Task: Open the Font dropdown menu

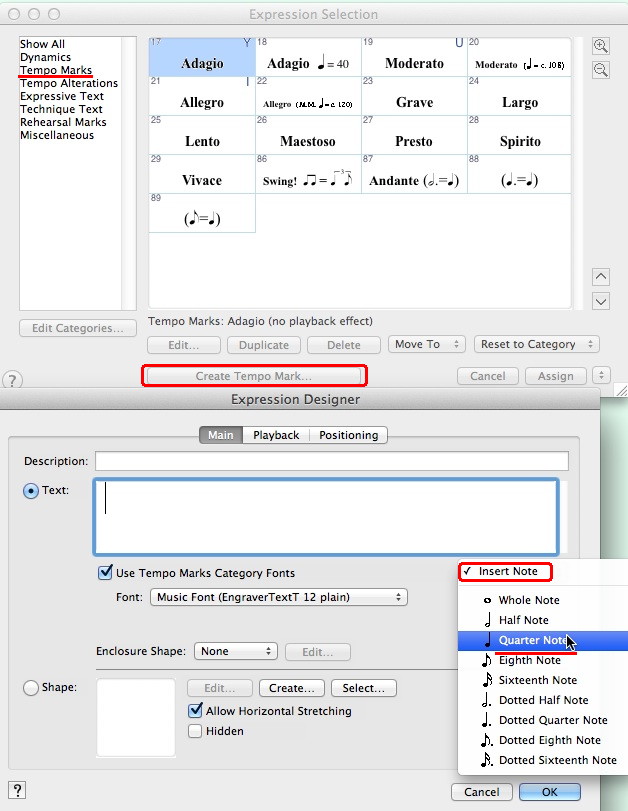Action: coord(279,597)
